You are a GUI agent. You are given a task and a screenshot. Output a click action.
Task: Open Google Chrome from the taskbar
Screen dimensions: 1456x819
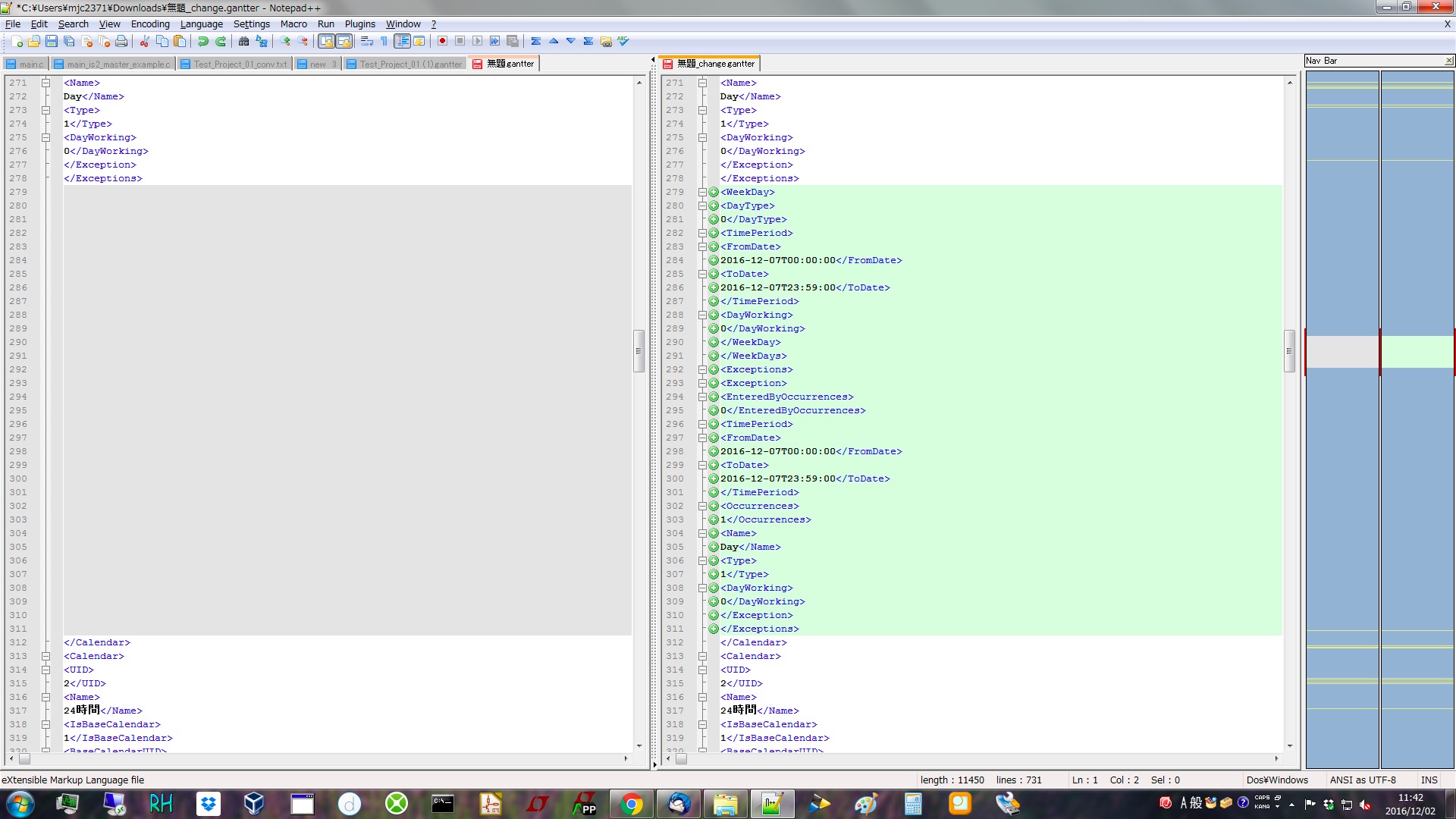[631, 803]
